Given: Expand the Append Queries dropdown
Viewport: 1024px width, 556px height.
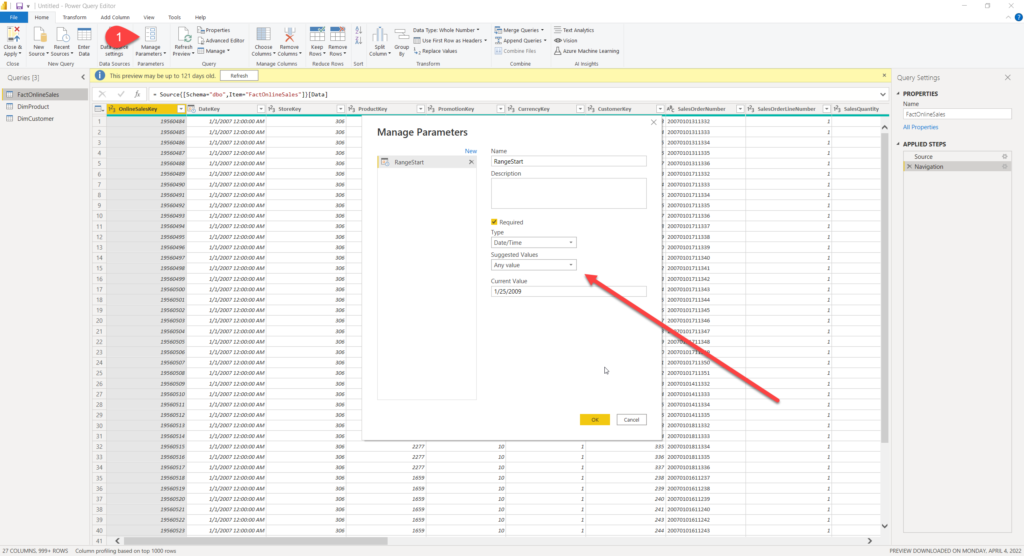Looking at the screenshot, I should coord(520,41).
